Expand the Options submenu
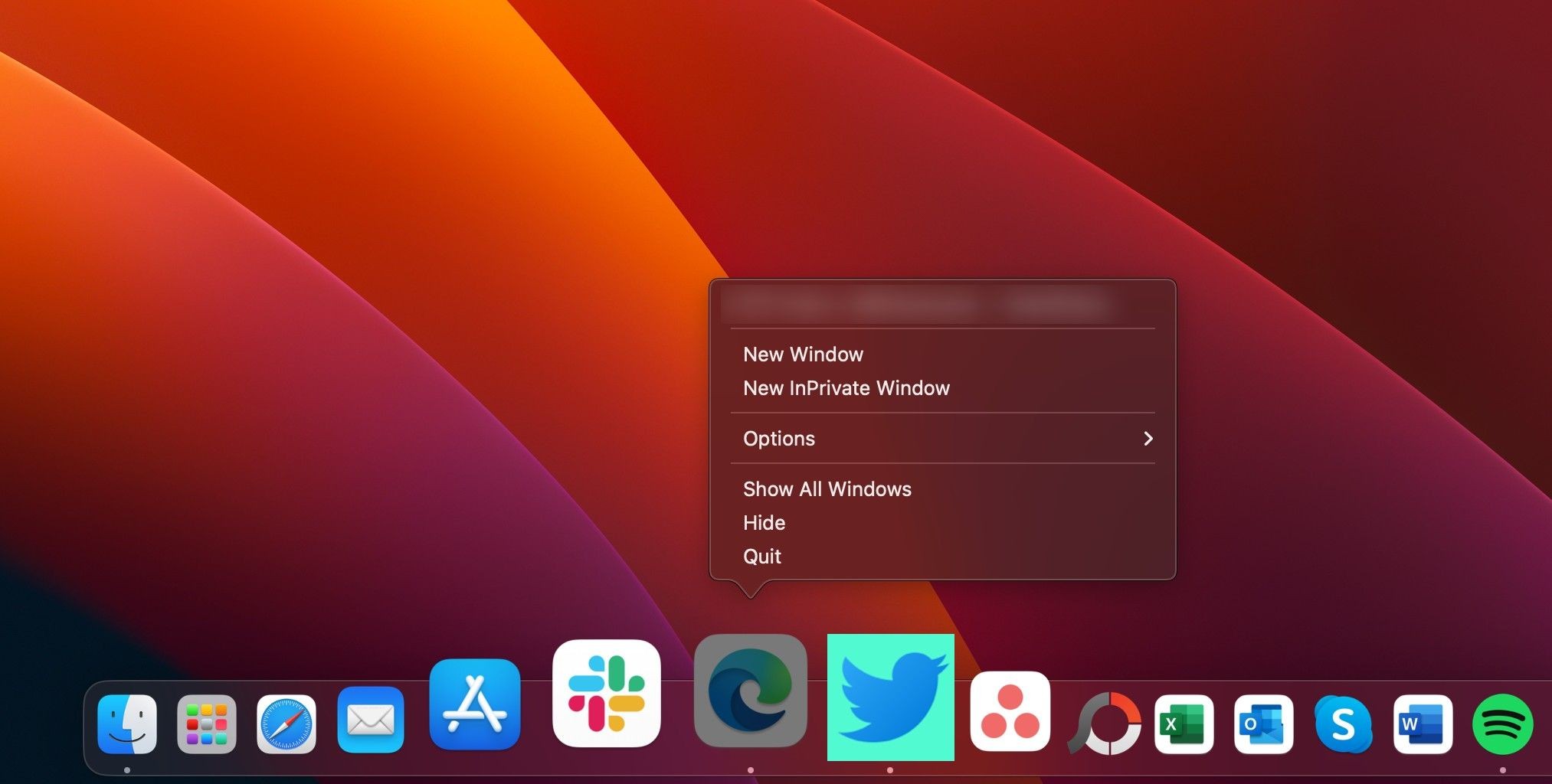 tap(942, 439)
